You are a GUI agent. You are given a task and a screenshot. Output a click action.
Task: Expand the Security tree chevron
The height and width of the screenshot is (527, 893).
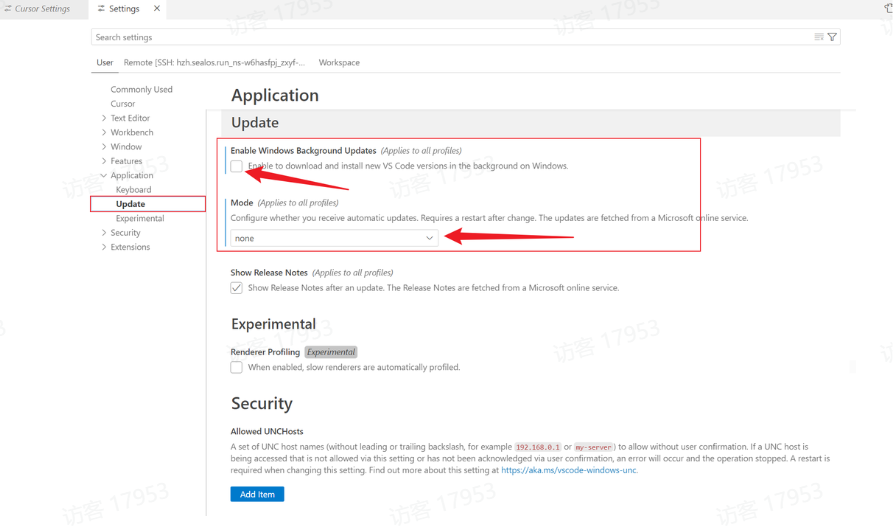point(104,232)
